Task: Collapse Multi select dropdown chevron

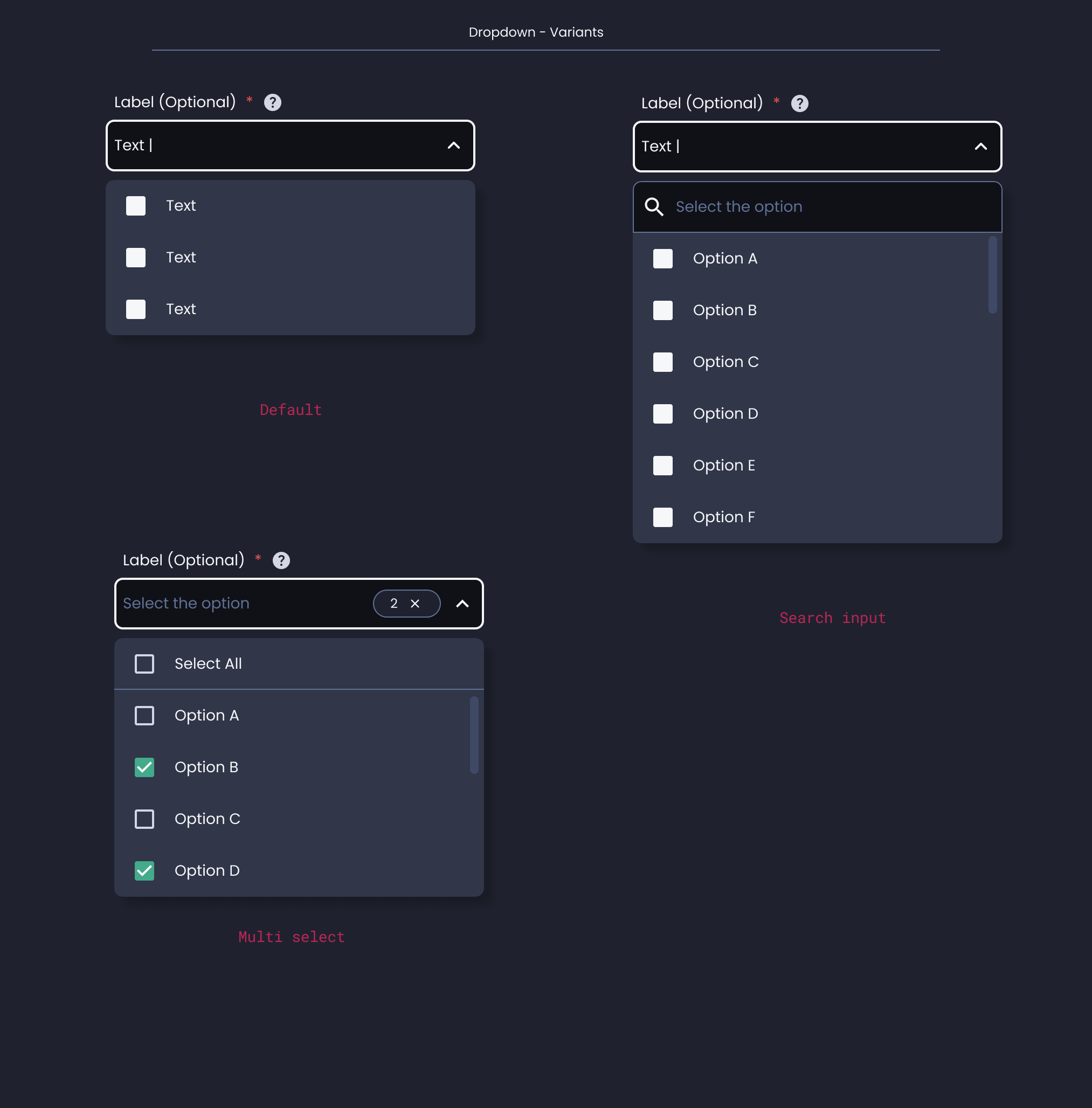Action: [462, 604]
